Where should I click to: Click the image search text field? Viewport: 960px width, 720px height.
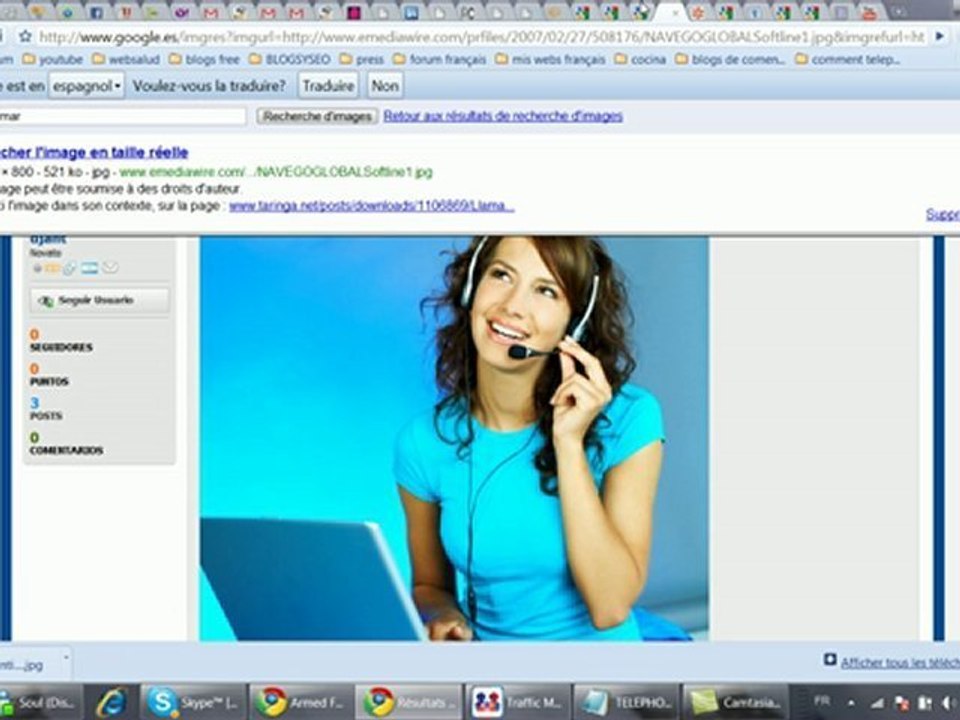122,116
